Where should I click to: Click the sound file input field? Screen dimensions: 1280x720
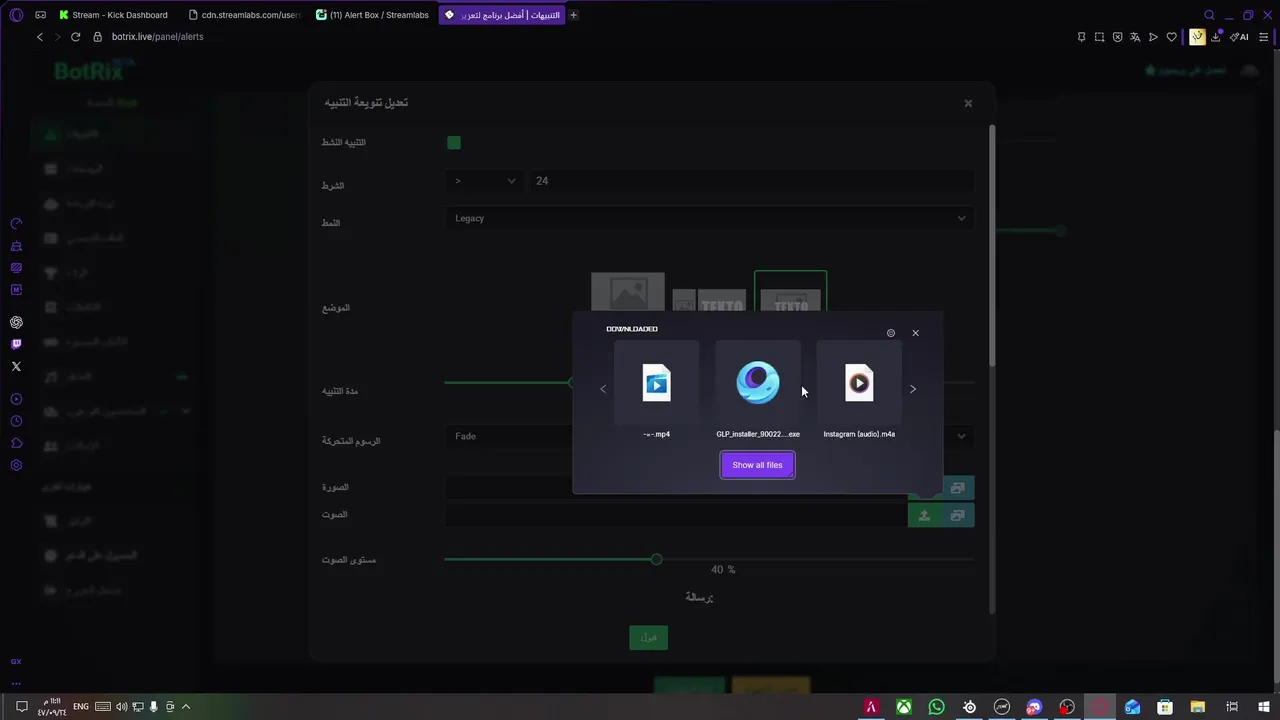click(x=676, y=514)
